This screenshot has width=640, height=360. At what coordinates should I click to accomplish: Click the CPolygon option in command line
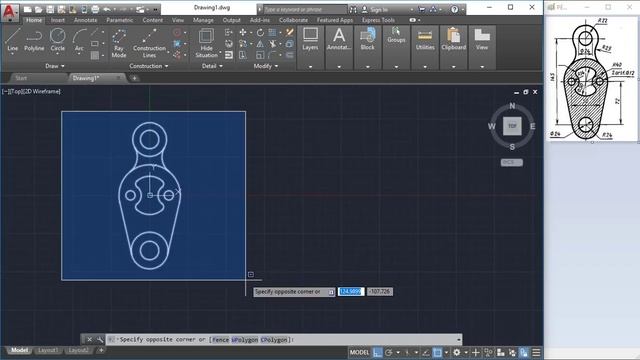pos(274,340)
